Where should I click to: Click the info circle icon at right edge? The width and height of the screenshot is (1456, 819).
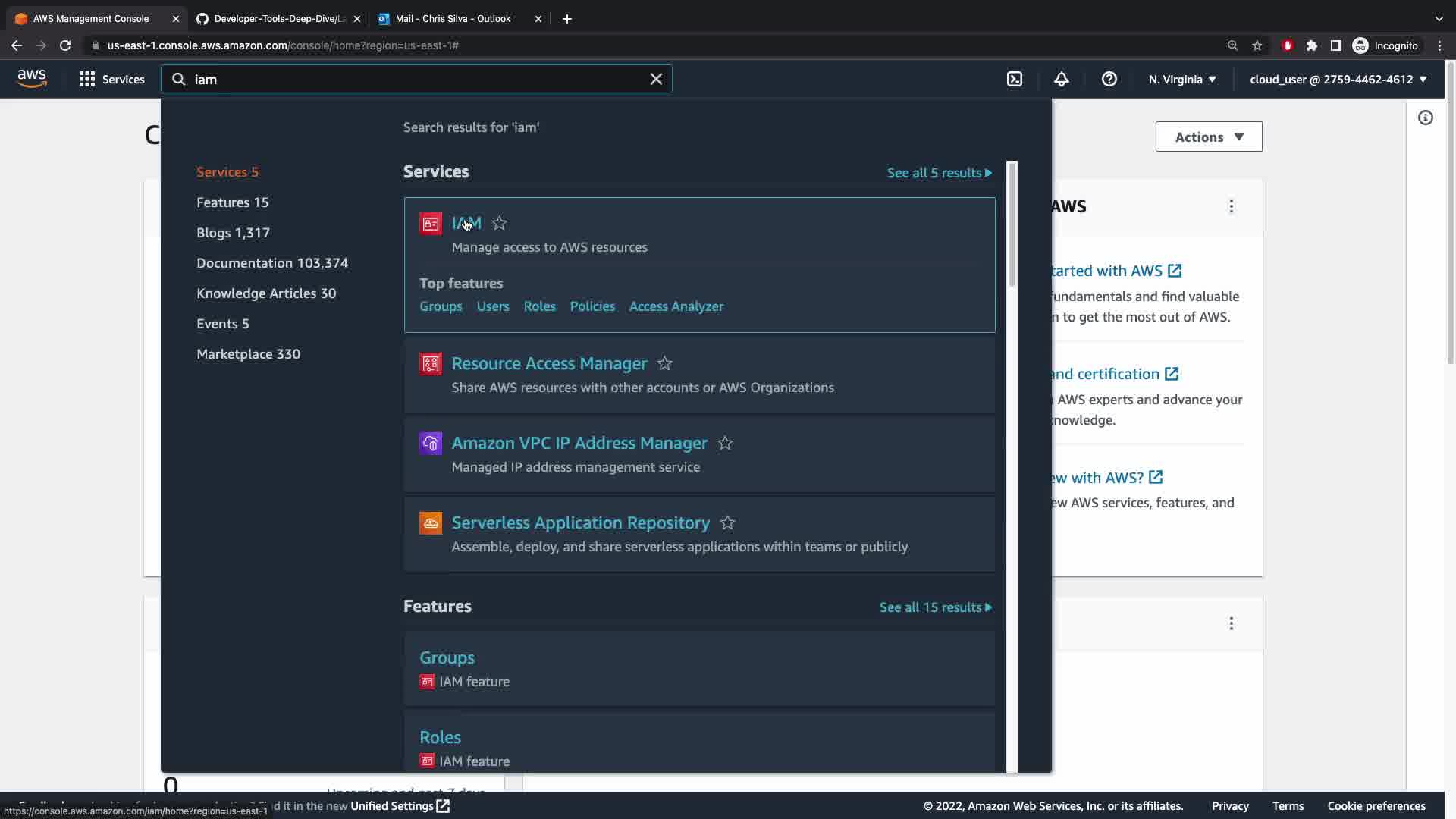pyautogui.click(x=1426, y=118)
